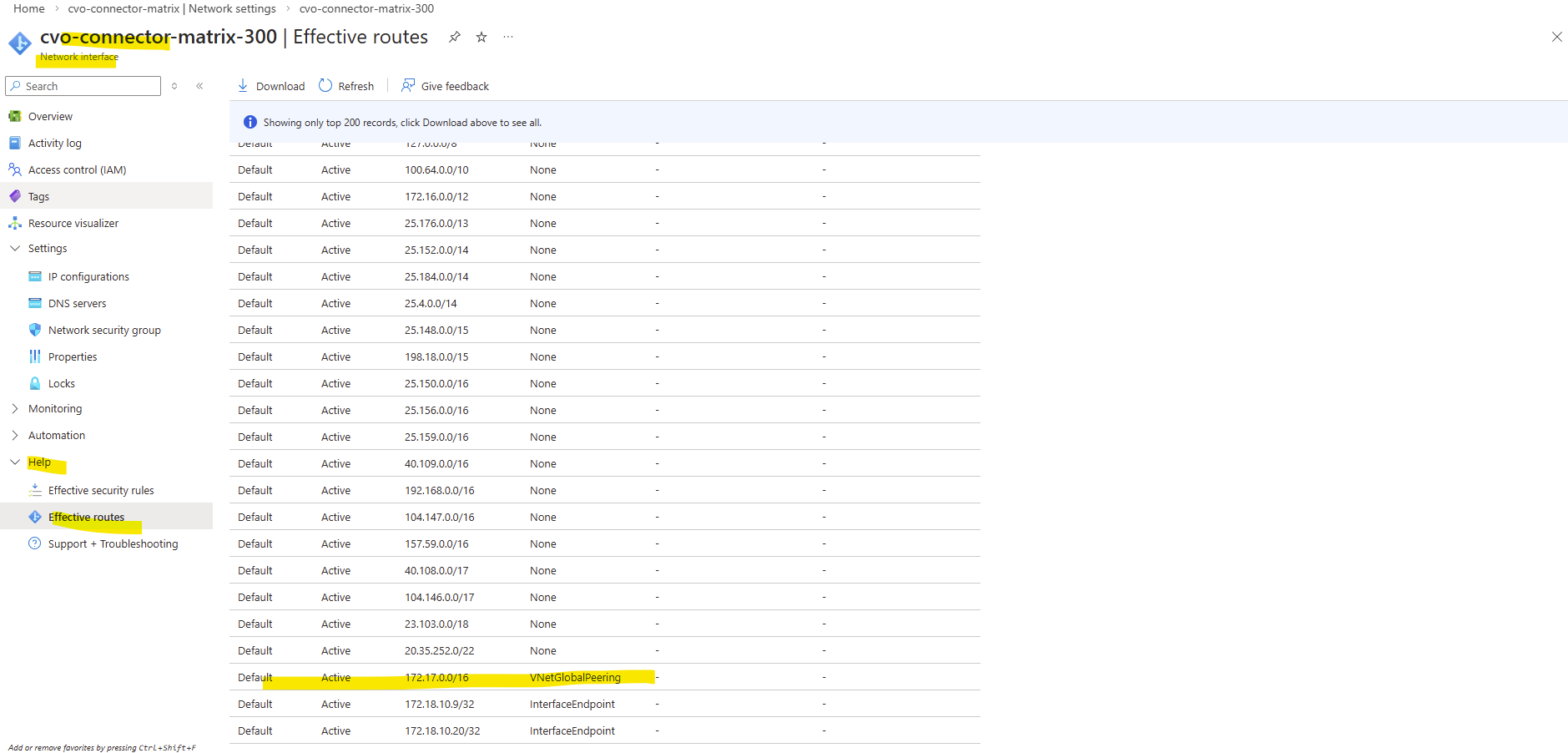Click the Locks padlock icon
Screen dimensions: 1568x753
coord(35,383)
